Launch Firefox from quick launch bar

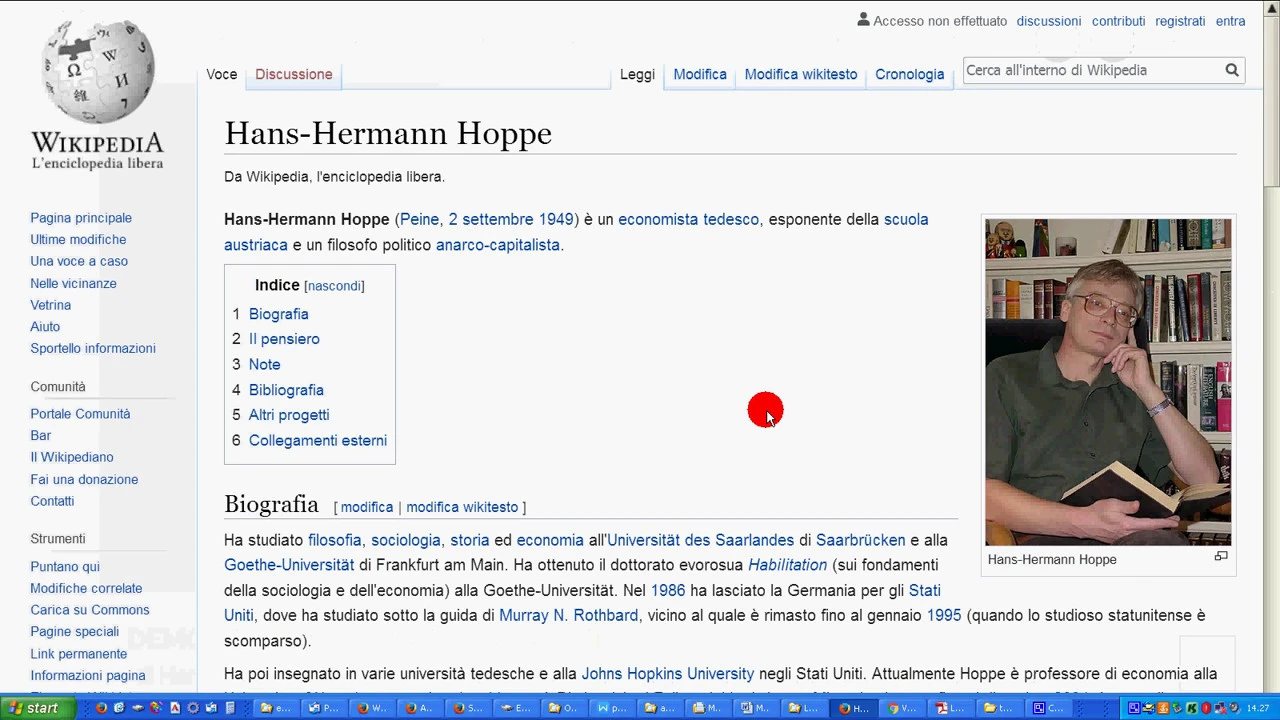pos(101,708)
